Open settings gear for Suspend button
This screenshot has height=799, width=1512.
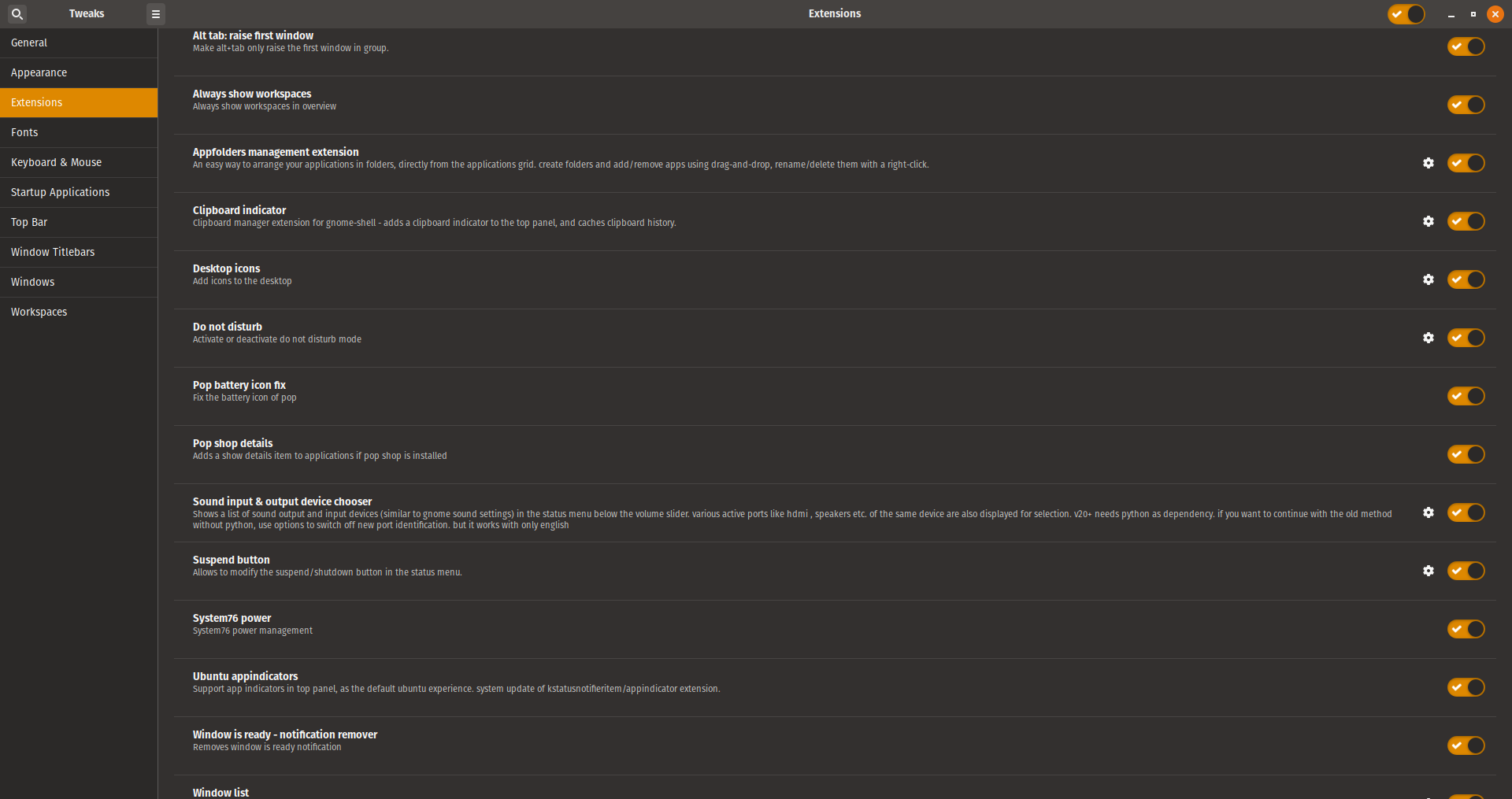[1429, 571]
